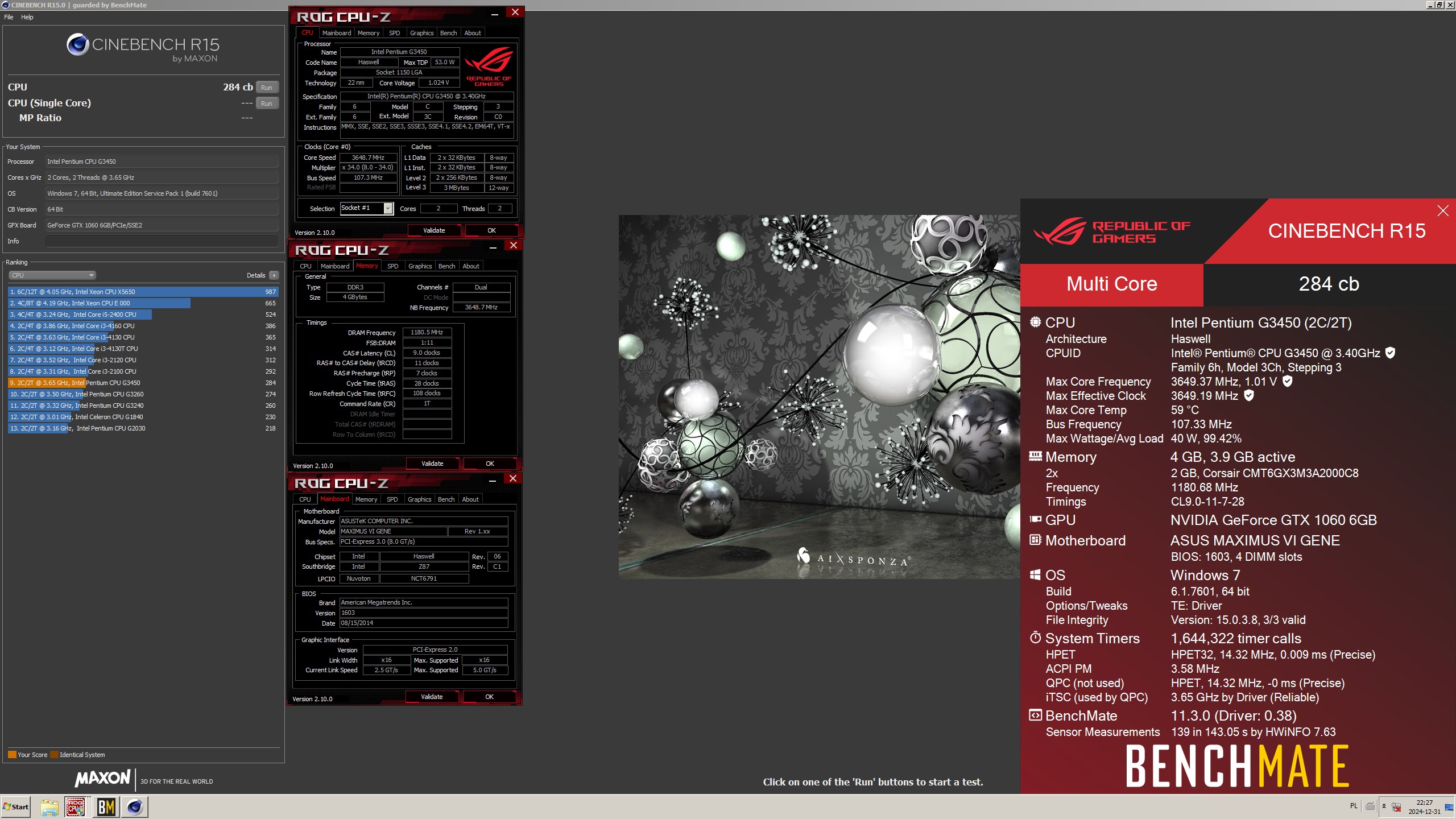Click Validate in the bottom CPU-Z Mainboard window

432,697
